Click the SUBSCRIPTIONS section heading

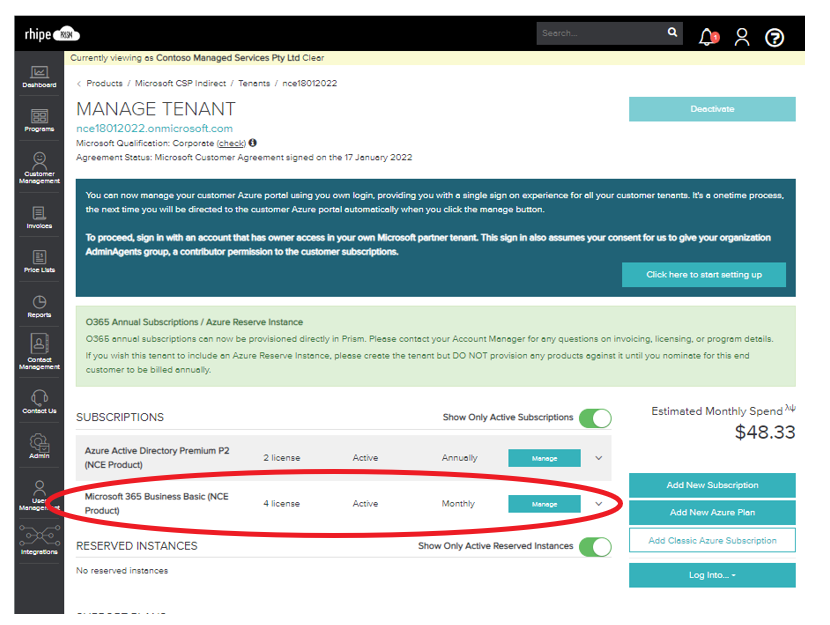point(120,418)
